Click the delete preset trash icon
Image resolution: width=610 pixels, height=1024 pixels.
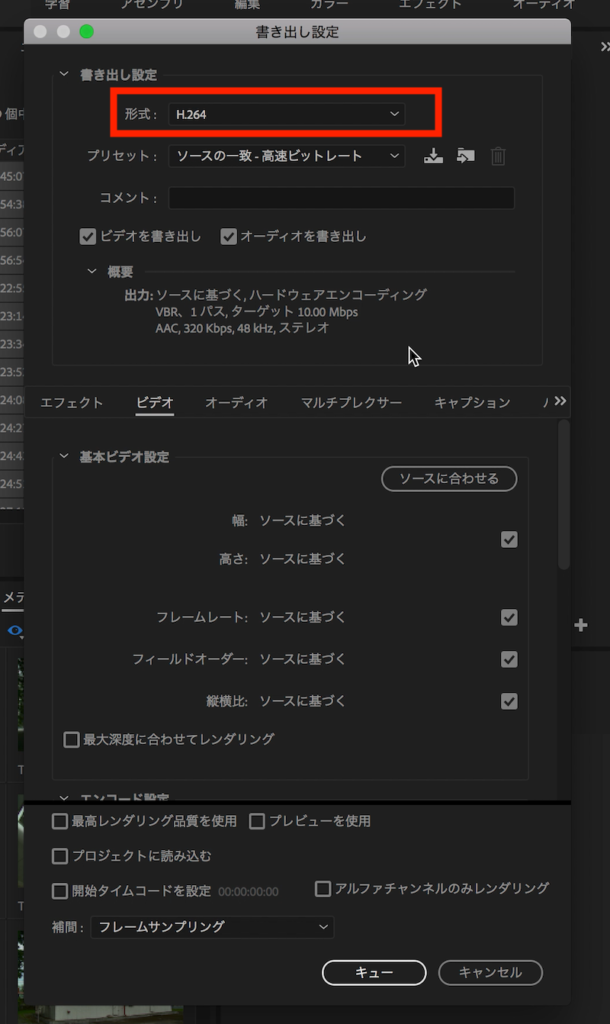pyautogui.click(x=498, y=156)
